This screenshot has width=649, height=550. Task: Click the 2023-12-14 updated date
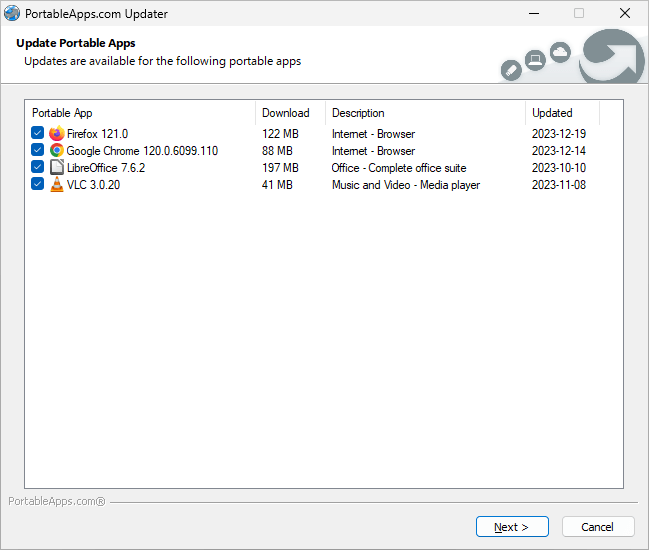coord(559,151)
